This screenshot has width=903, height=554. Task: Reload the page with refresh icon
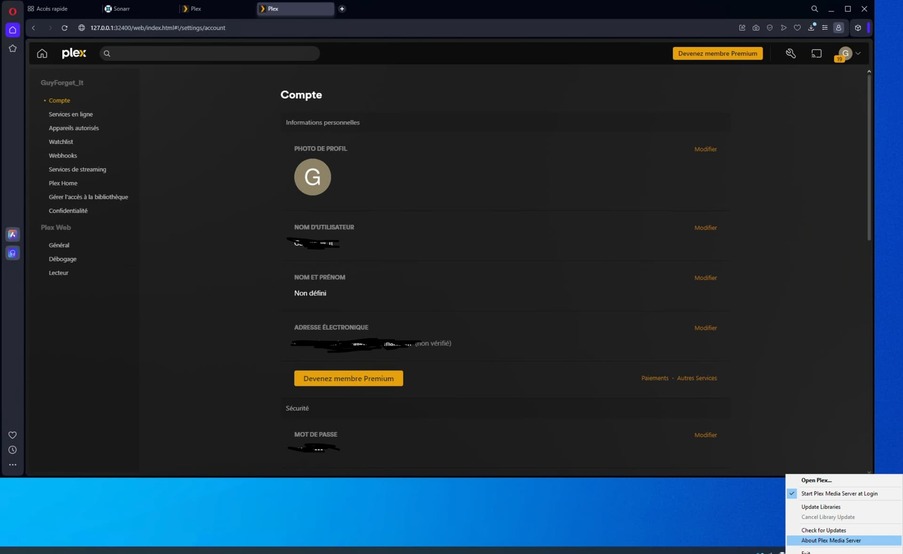click(x=64, y=28)
